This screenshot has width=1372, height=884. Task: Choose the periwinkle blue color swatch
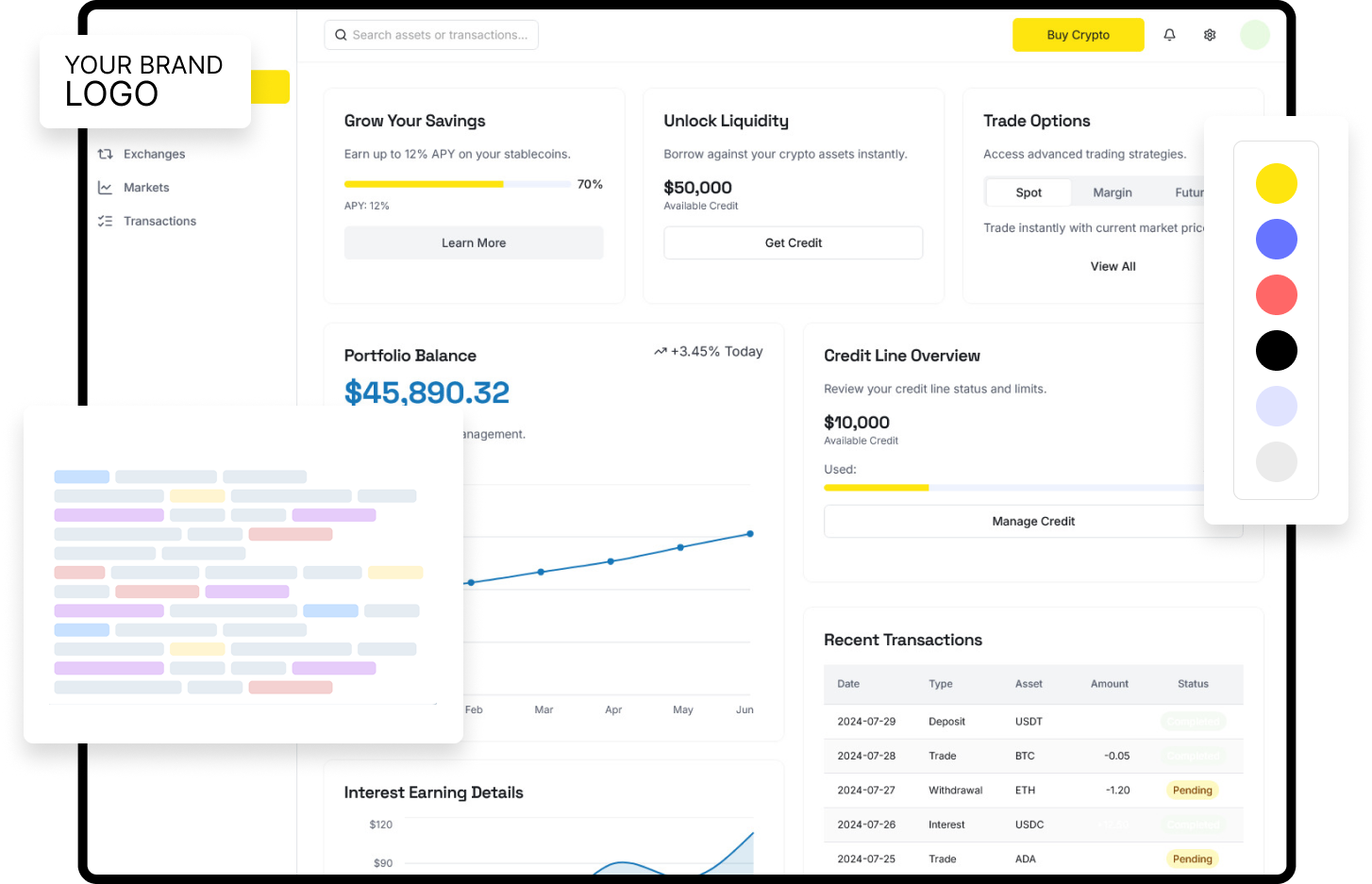(1277, 239)
